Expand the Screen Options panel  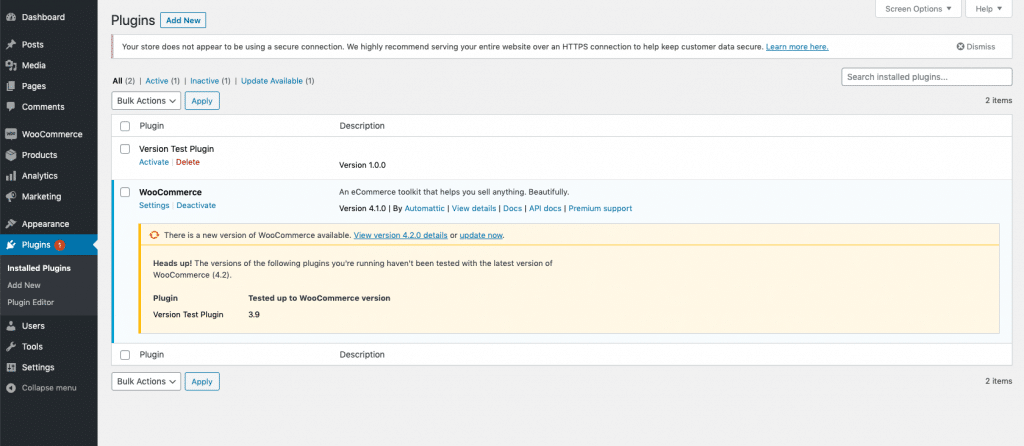918,8
